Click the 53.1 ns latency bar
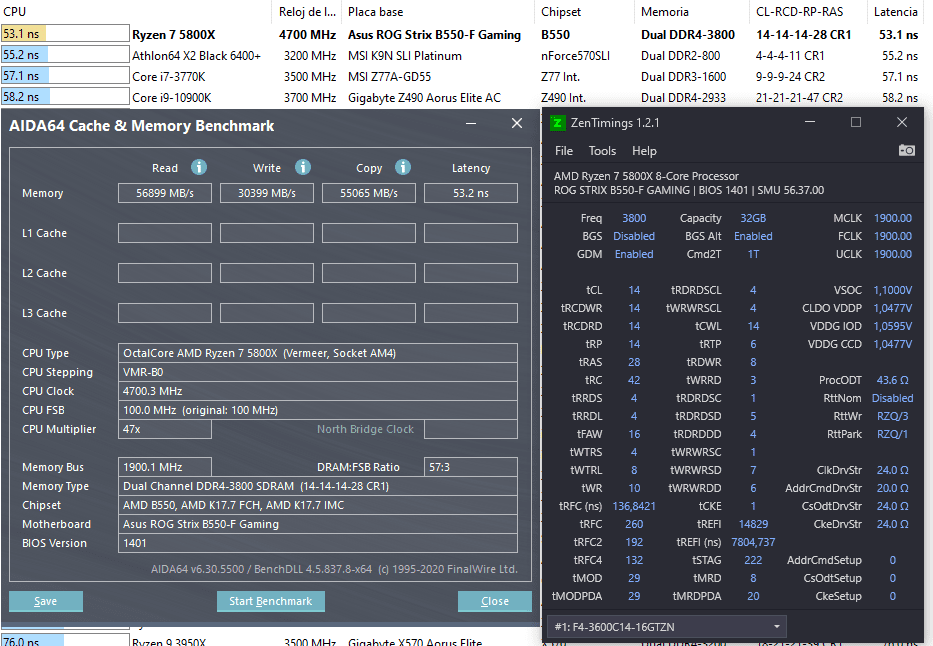The width and height of the screenshot is (933, 646). [x=65, y=34]
